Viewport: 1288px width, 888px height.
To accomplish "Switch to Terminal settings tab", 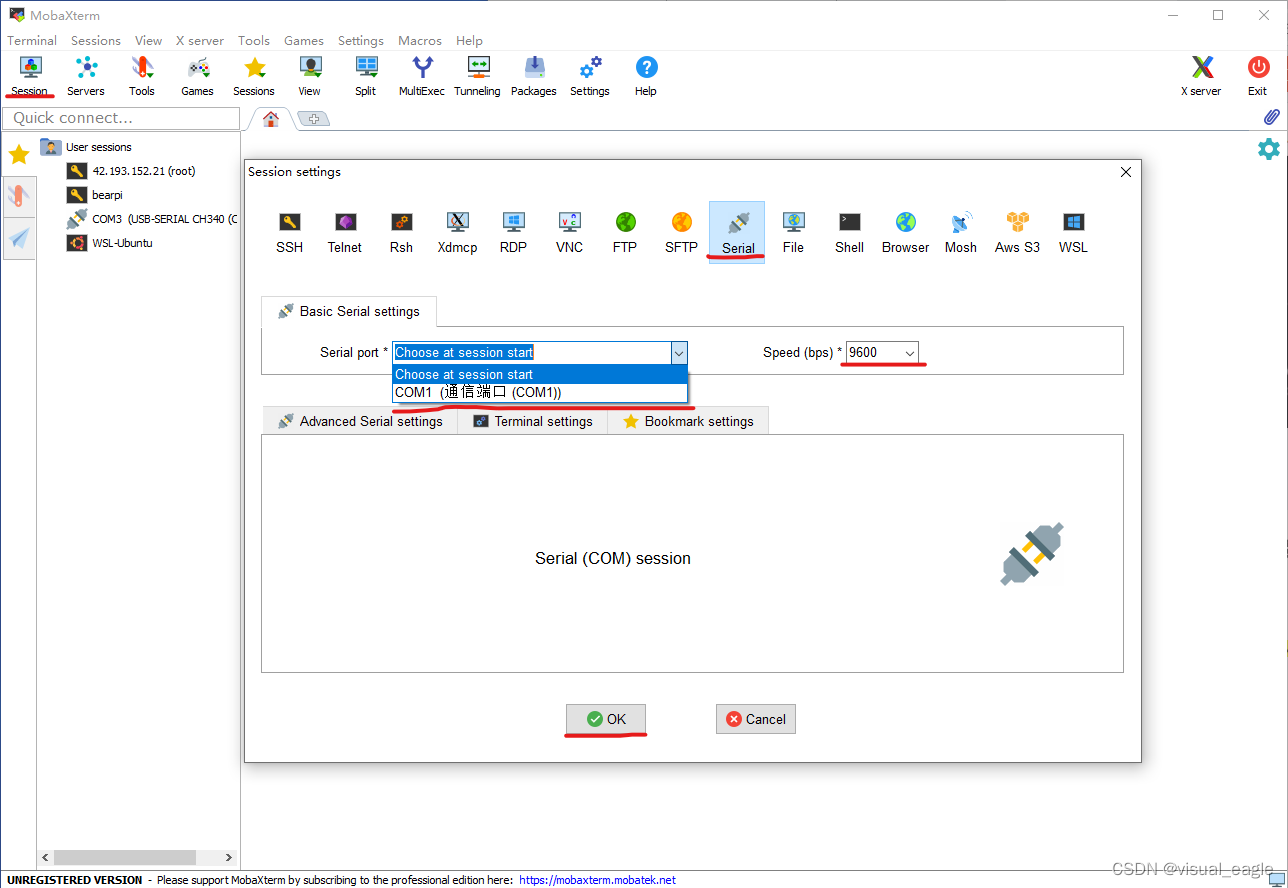I will click(533, 421).
